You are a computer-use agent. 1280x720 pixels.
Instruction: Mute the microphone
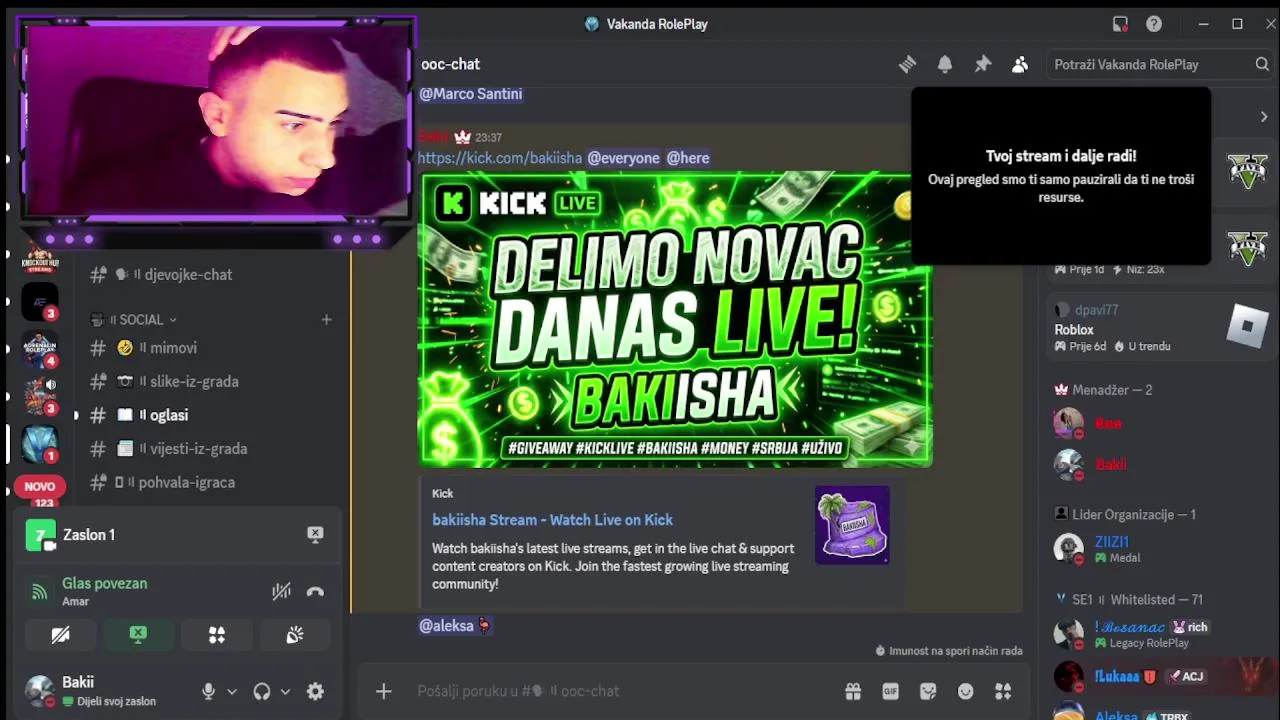click(x=208, y=691)
